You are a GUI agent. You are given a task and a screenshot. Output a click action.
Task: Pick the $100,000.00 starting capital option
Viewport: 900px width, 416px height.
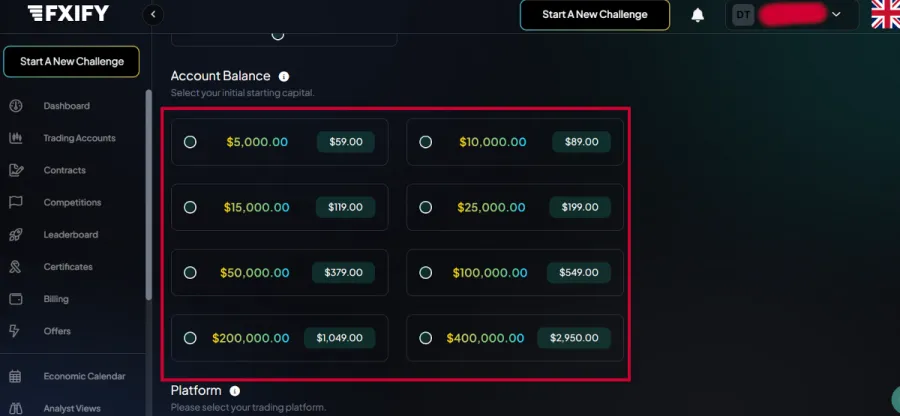(426, 272)
